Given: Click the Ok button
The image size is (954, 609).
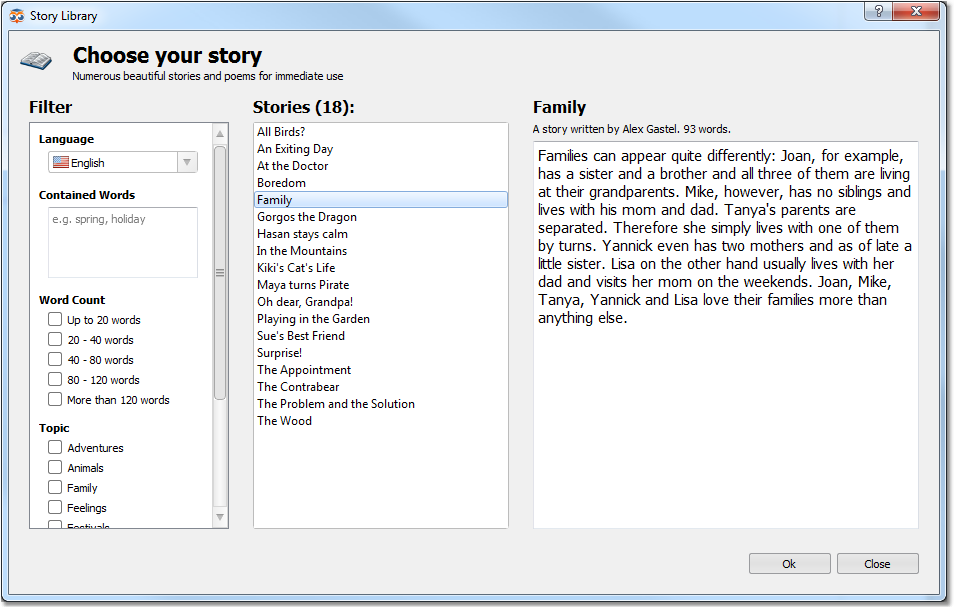Looking at the screenshot, I should [x=789, y=563].
